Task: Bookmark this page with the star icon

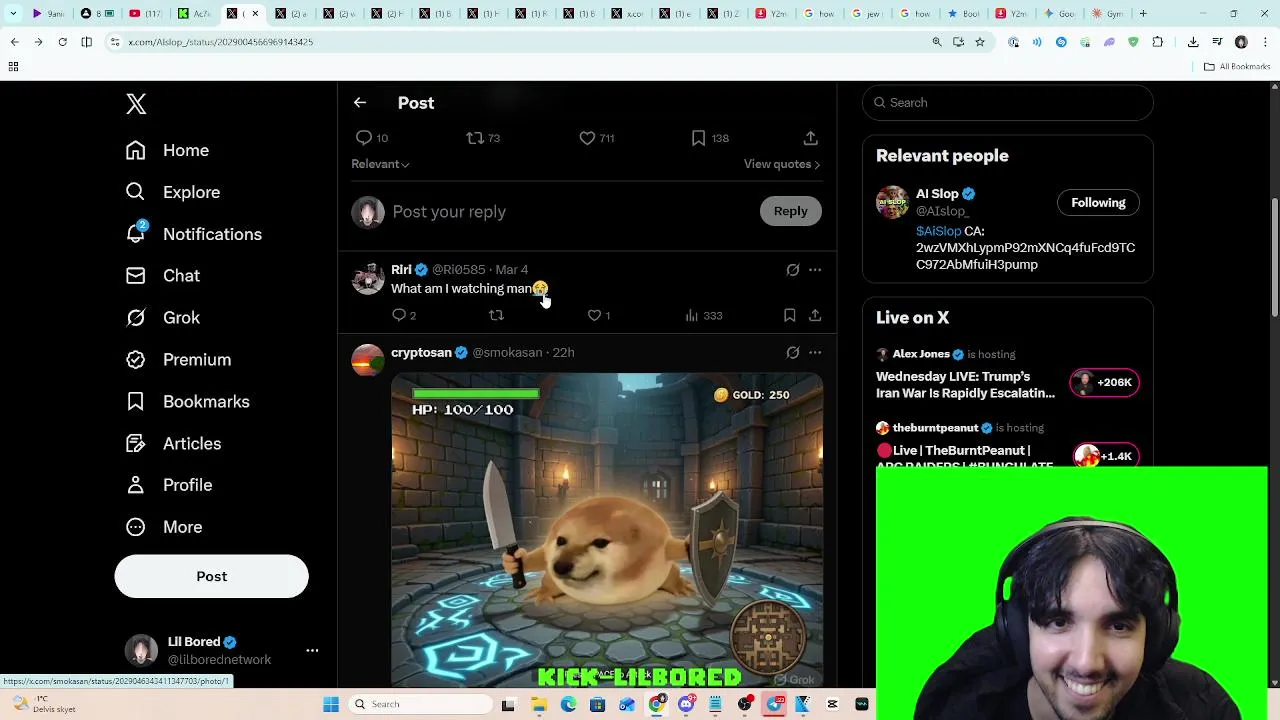Action: tap(980, 42)
